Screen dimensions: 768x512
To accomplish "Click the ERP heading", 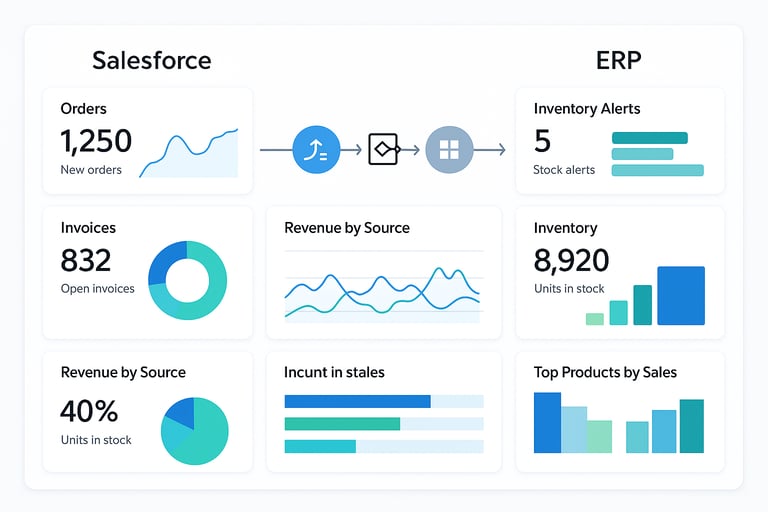I will click(x=619, y=61).
